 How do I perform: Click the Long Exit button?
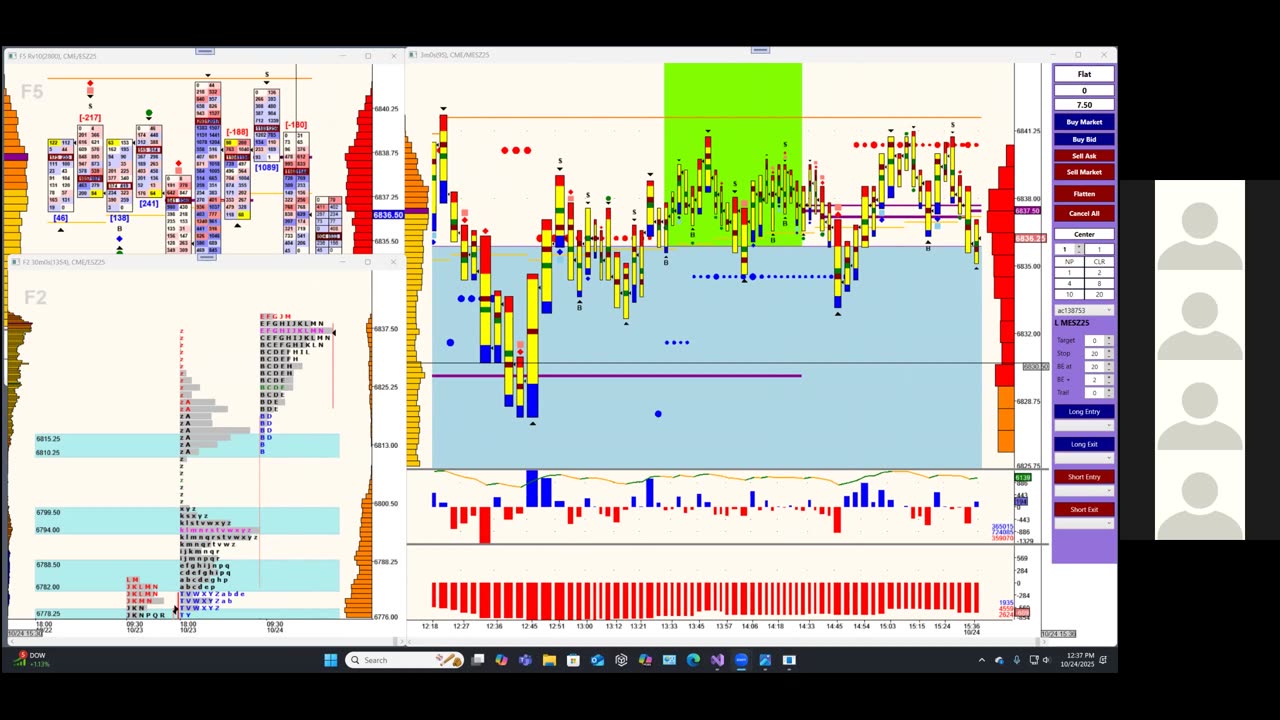click(1084, 444)
